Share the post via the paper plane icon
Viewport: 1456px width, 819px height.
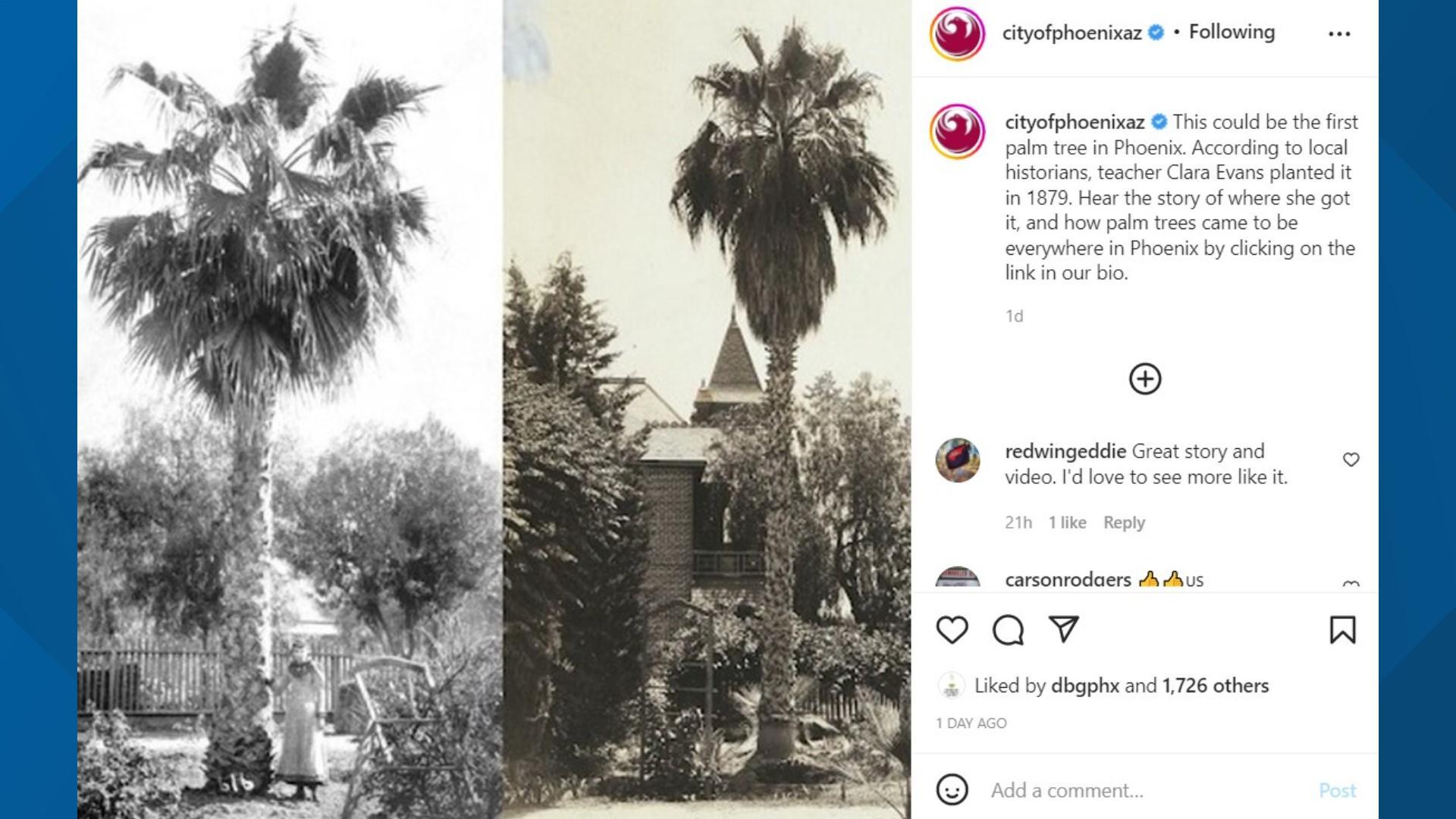click(x=1063, y=629)
